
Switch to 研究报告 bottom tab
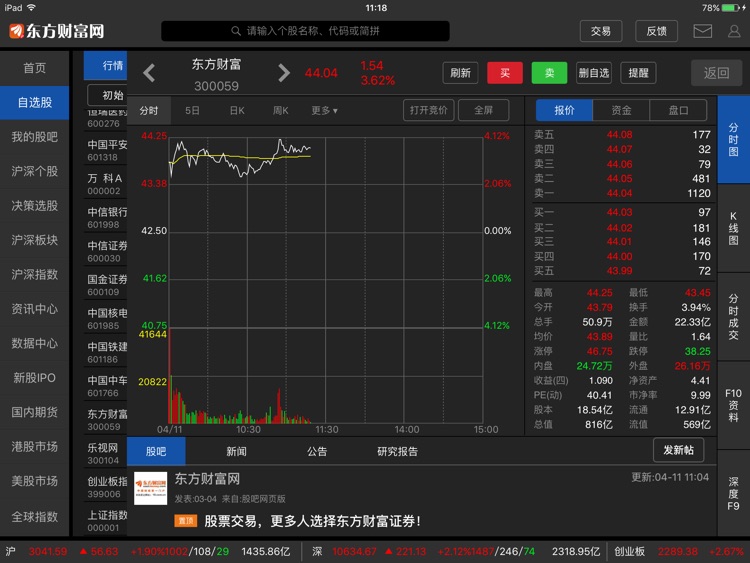coord(397,451)
